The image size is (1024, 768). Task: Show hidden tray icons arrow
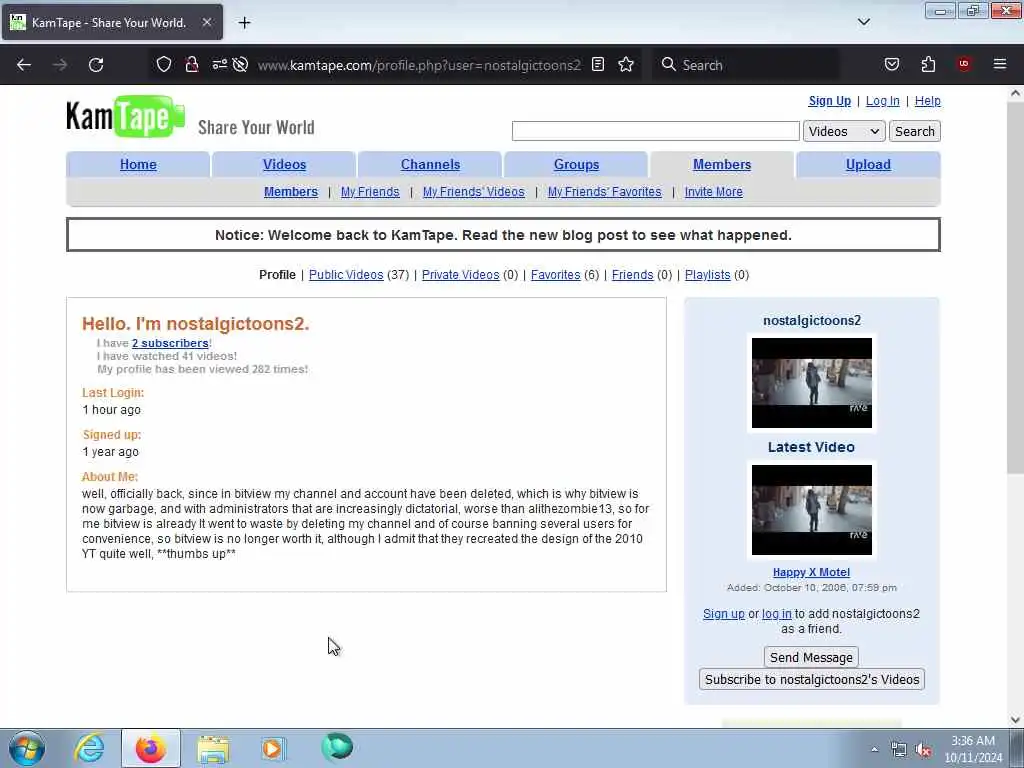click(x=874, y=749)
